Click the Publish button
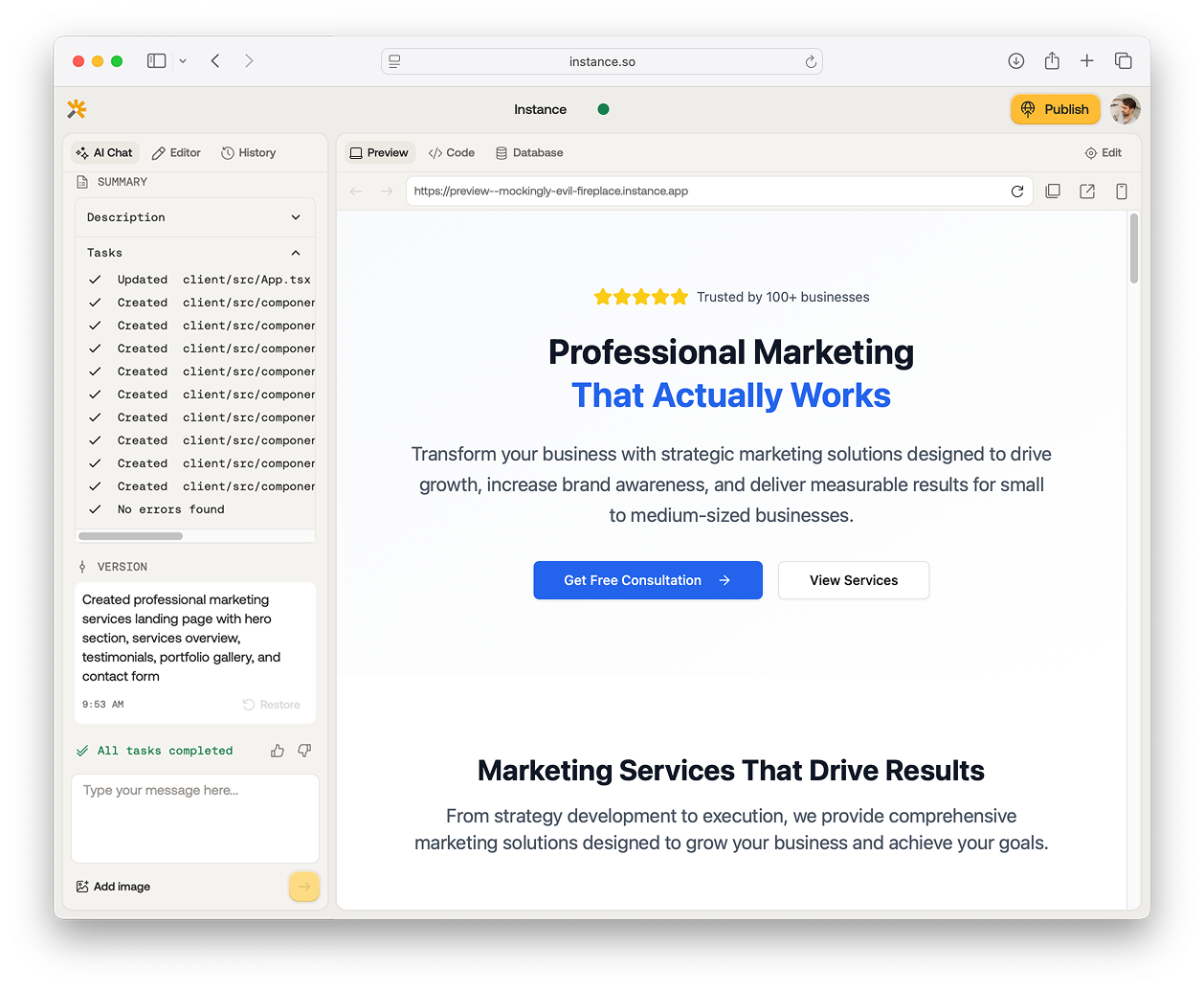Viewport: 1204px width, 990px height. 1055,109
